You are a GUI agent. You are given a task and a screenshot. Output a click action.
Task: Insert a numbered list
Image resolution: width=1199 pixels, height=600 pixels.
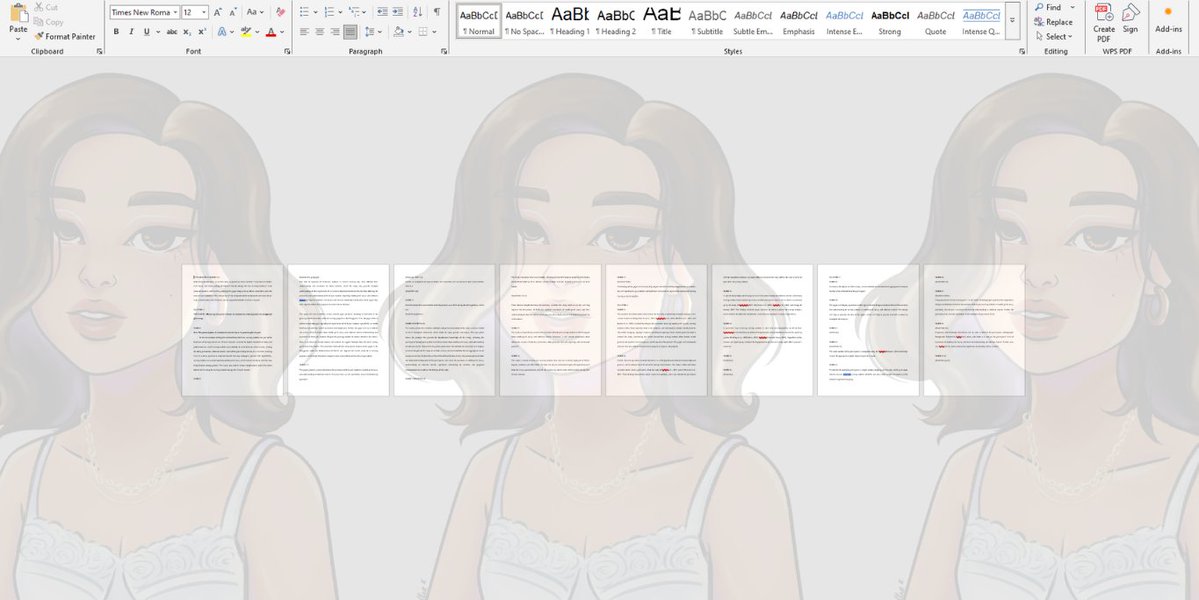pos(329,12)
